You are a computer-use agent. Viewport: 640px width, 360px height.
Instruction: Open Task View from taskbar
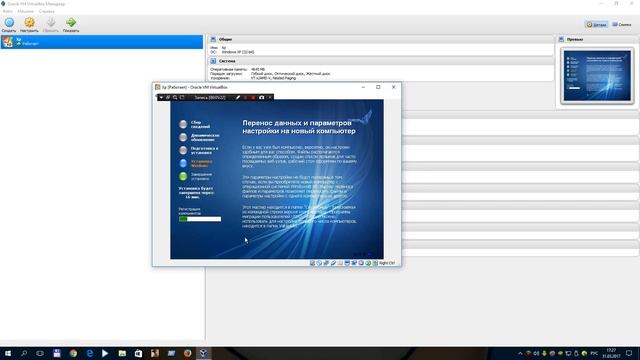(x=40, y=353)
